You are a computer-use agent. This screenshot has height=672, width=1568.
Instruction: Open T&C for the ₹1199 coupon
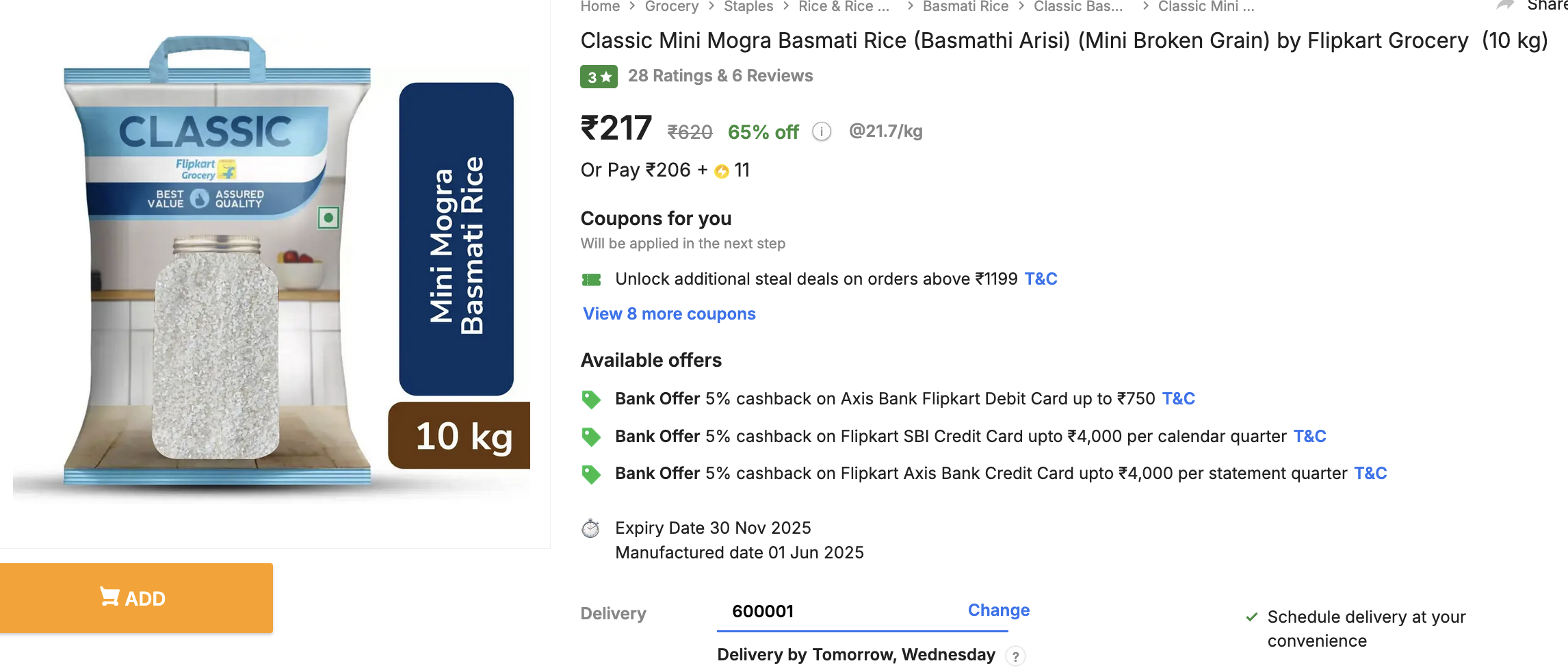(1040, 279)
